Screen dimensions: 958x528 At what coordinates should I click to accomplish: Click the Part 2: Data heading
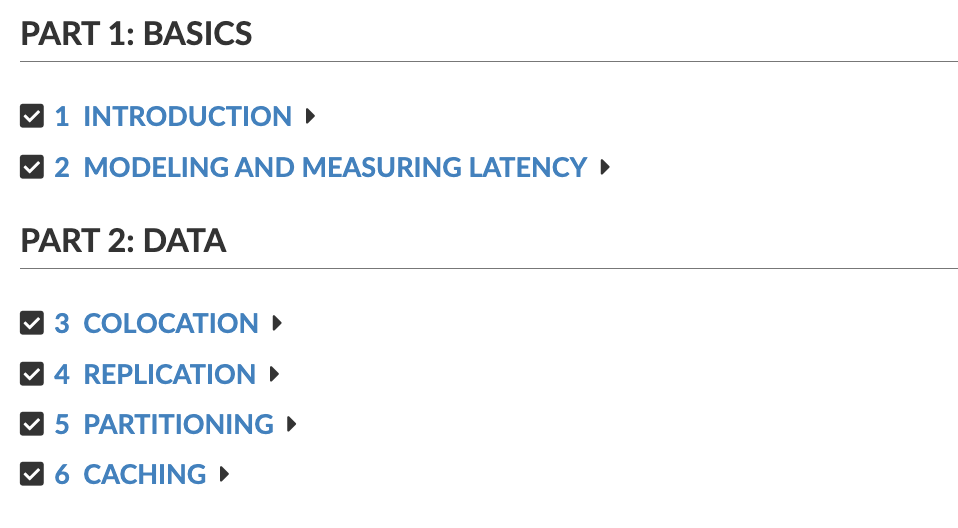click(x=123, y=241)
